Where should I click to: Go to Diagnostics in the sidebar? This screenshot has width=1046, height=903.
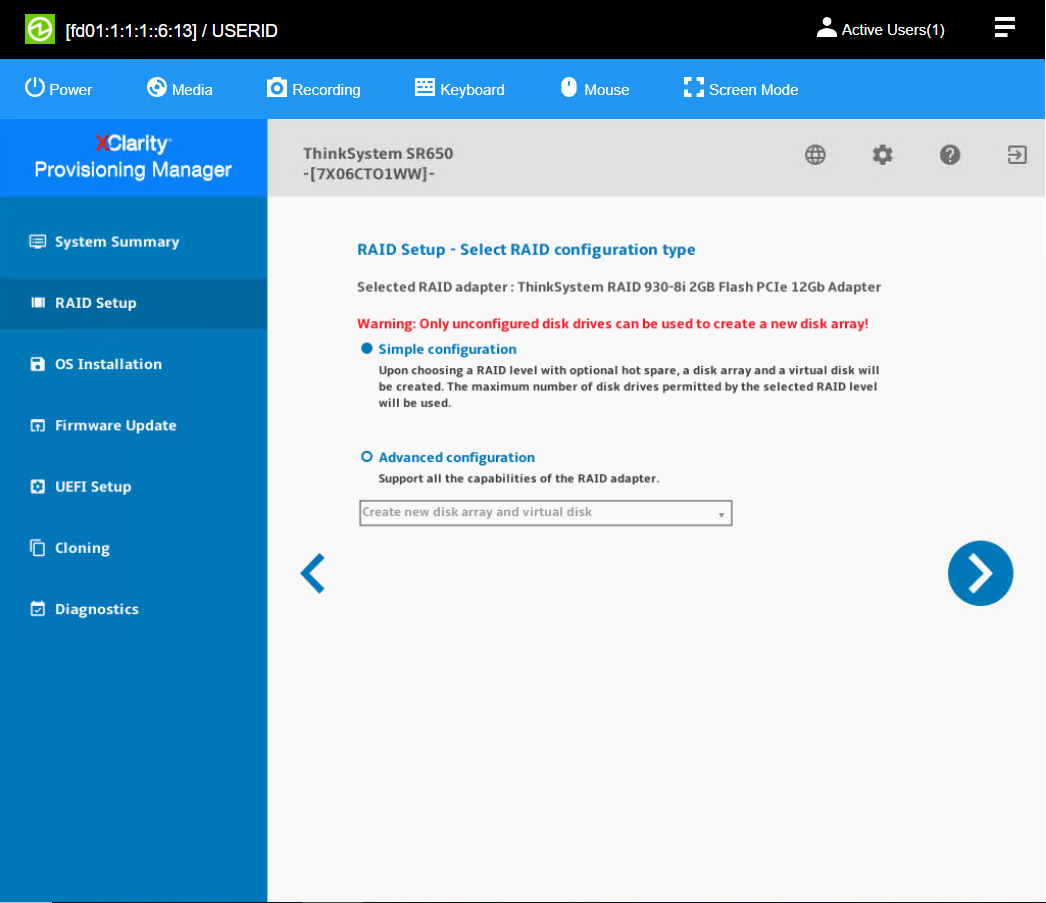(96, 609)
